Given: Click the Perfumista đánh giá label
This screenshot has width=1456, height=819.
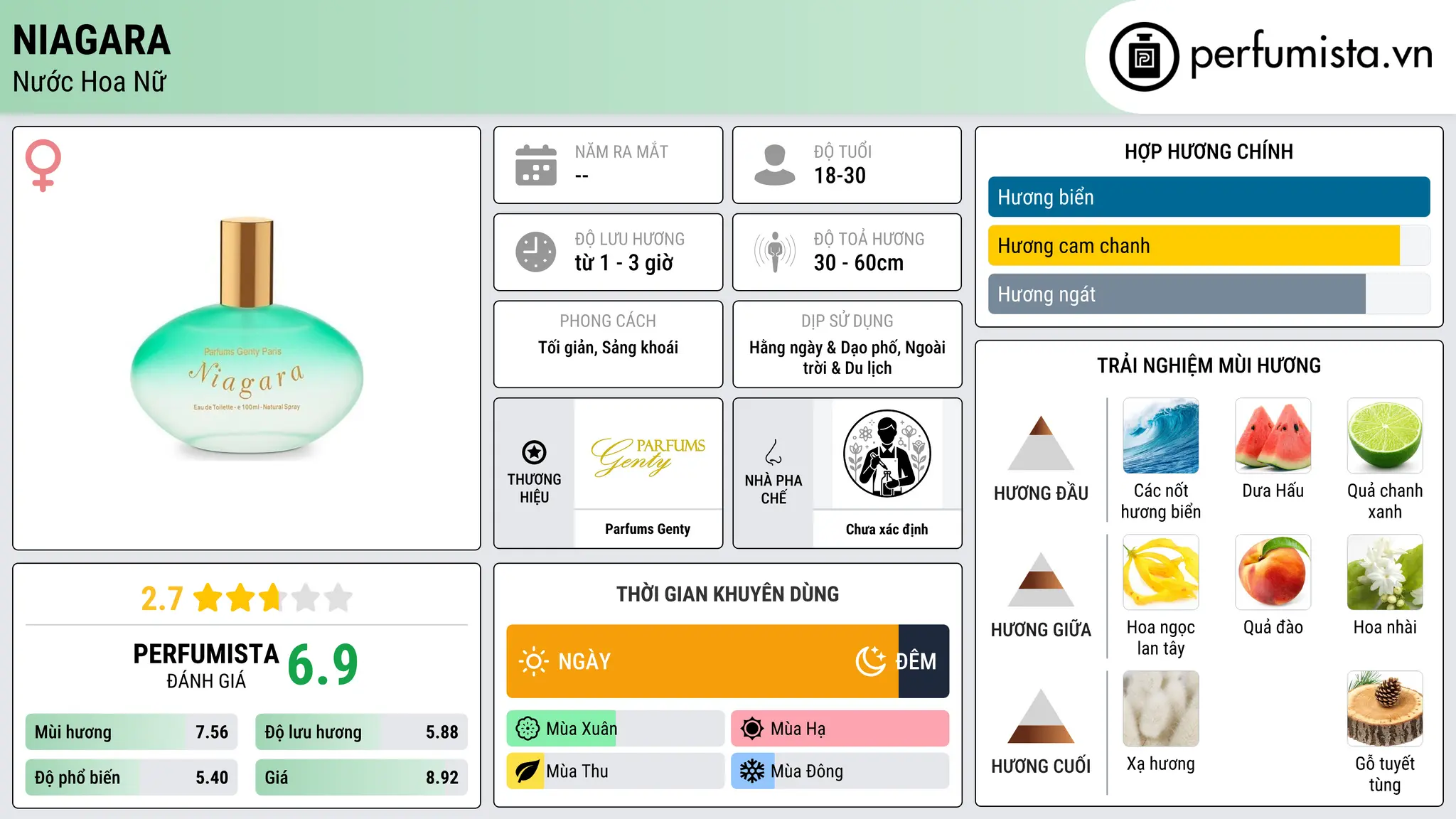Looking at the screenshot, I should click(206, 665).
